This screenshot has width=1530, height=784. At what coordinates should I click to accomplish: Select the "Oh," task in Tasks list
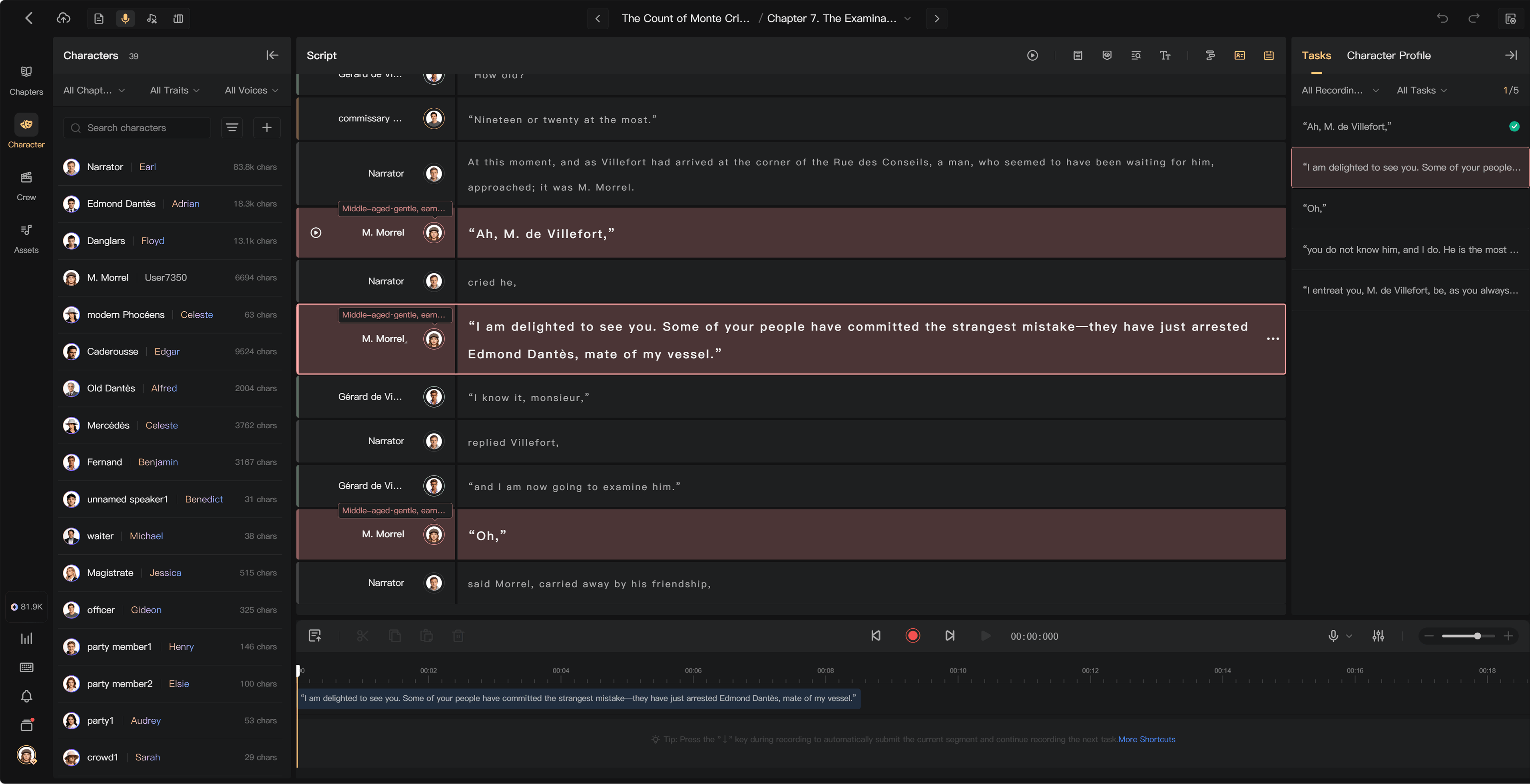click(x=1410, y=209)
